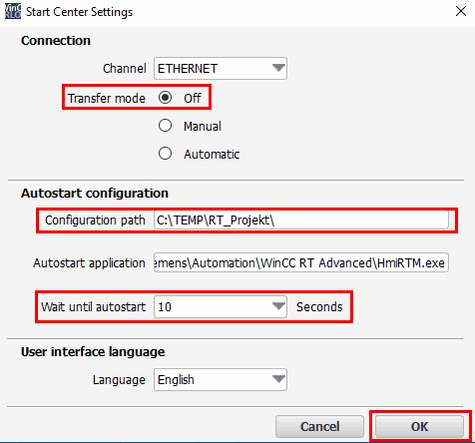This screenshot has width=475, height=443.
Task: Select the Manual transfer mode option
Action: pos(165,126)
